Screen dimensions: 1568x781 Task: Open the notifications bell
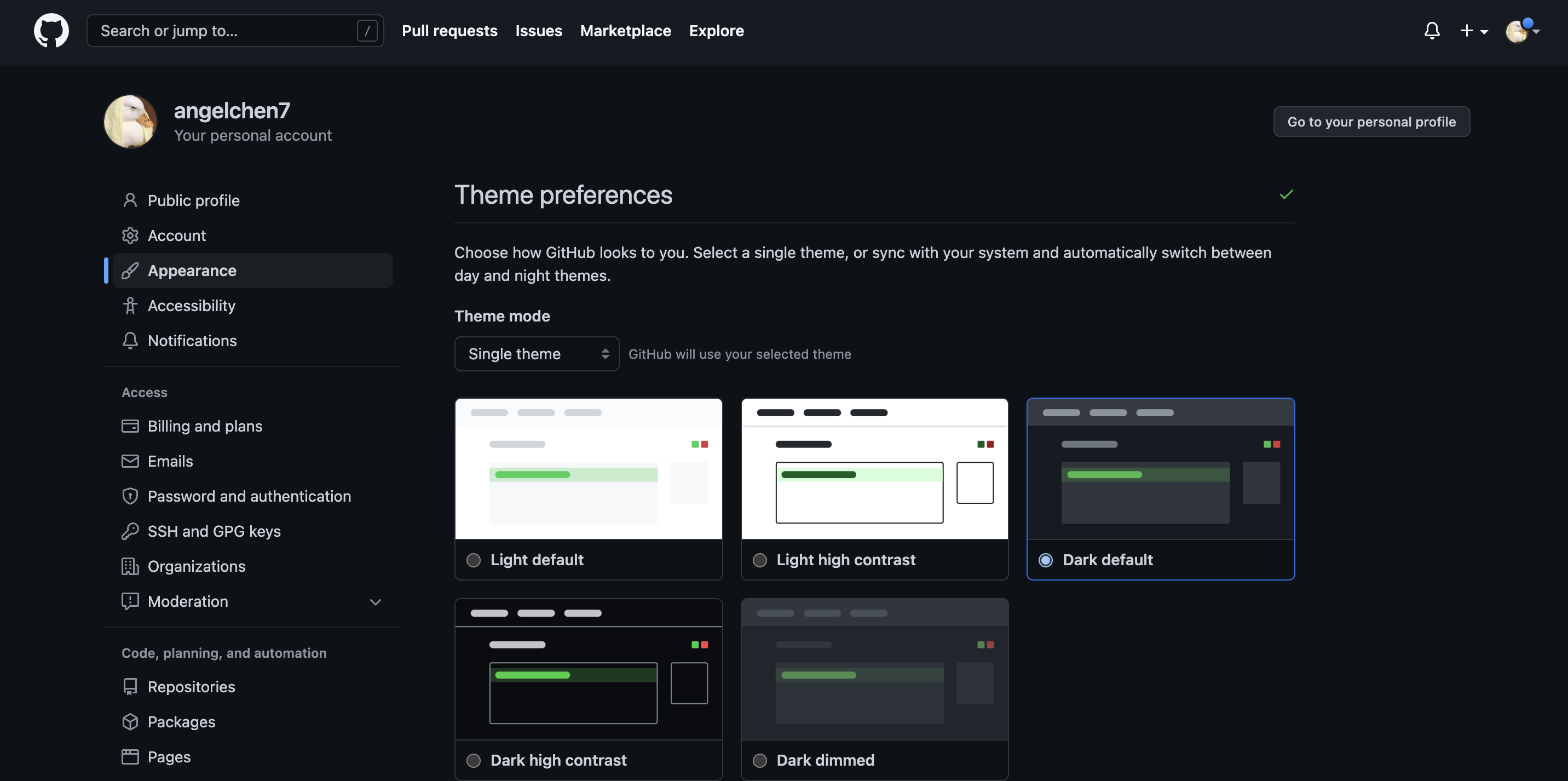pos(1432,31)
